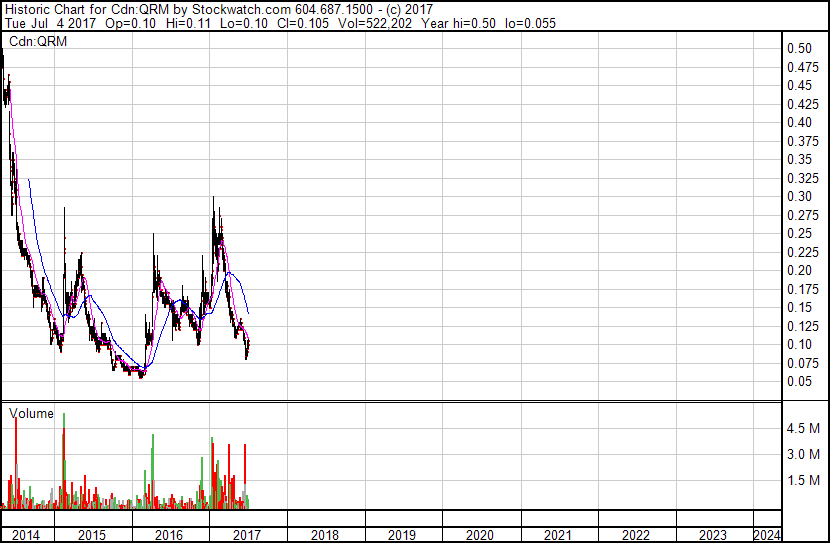Click the 2020 year label
This screenshot has width=830, height=543.
click(480, 535)
